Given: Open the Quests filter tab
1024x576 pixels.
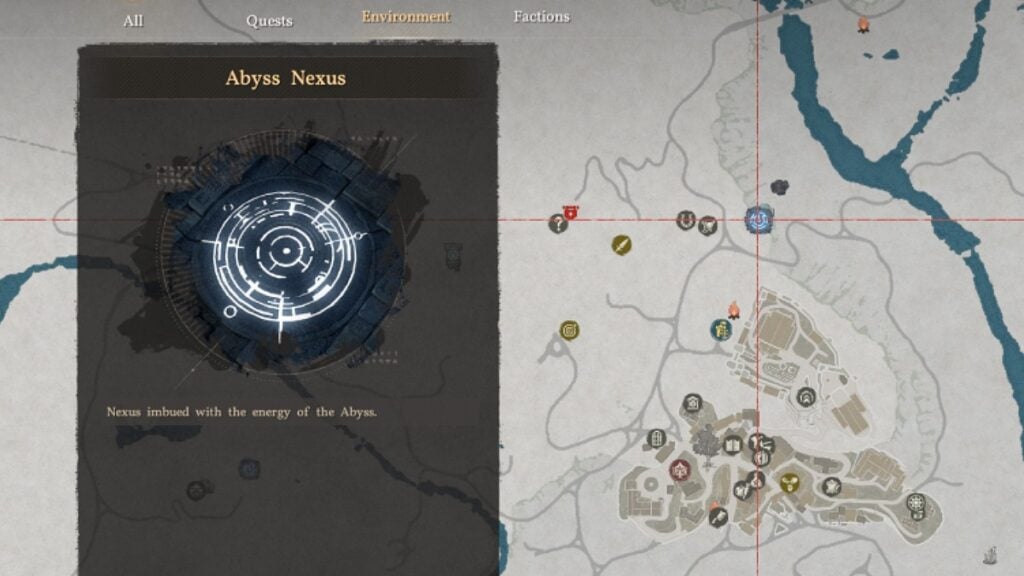Looking at the screenshot, I should (x=269, y=21).
